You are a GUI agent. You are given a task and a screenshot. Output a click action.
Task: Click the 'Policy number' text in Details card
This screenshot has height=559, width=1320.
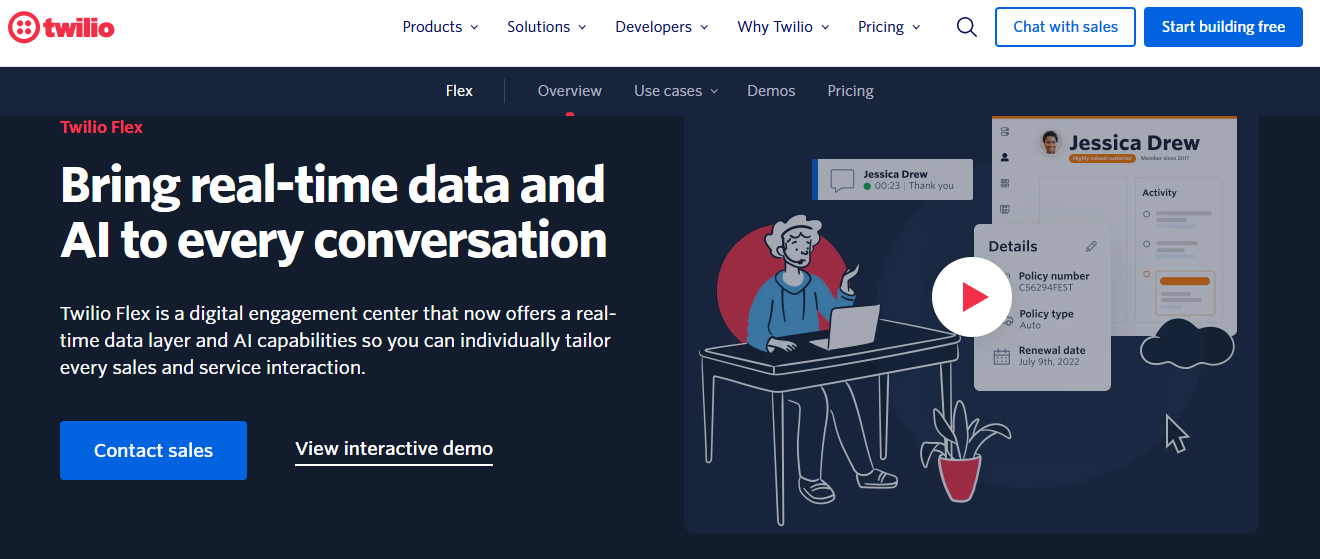[1054, 276]
